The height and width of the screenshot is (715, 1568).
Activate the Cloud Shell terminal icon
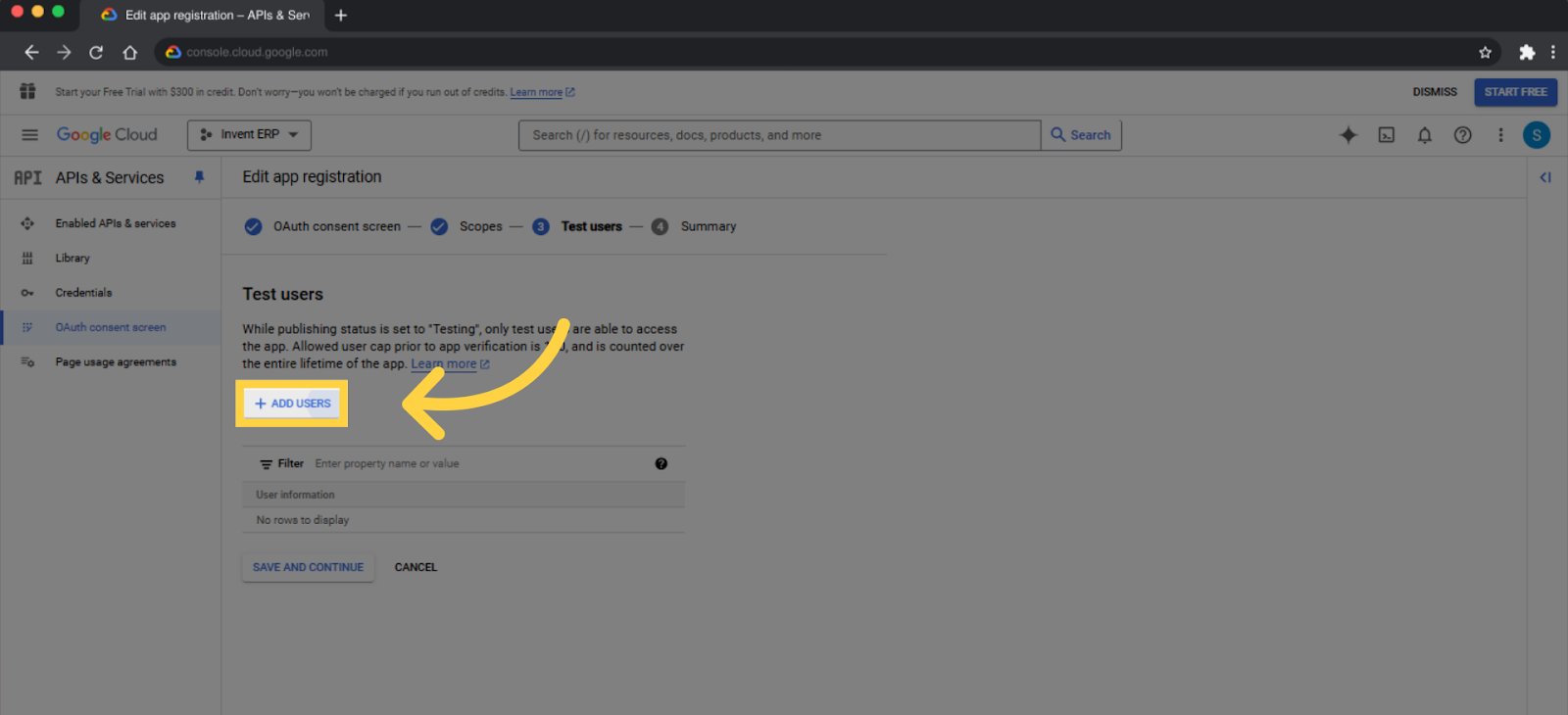[1387, 135]
